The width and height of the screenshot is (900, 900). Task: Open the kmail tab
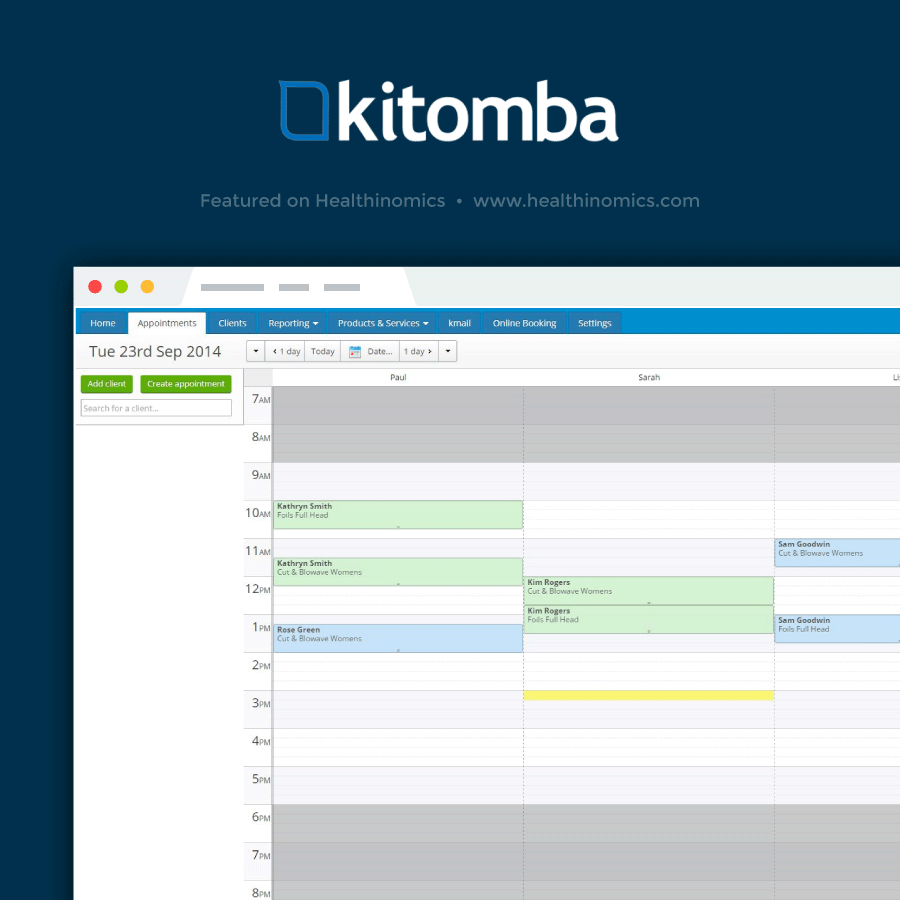[459, 322]
